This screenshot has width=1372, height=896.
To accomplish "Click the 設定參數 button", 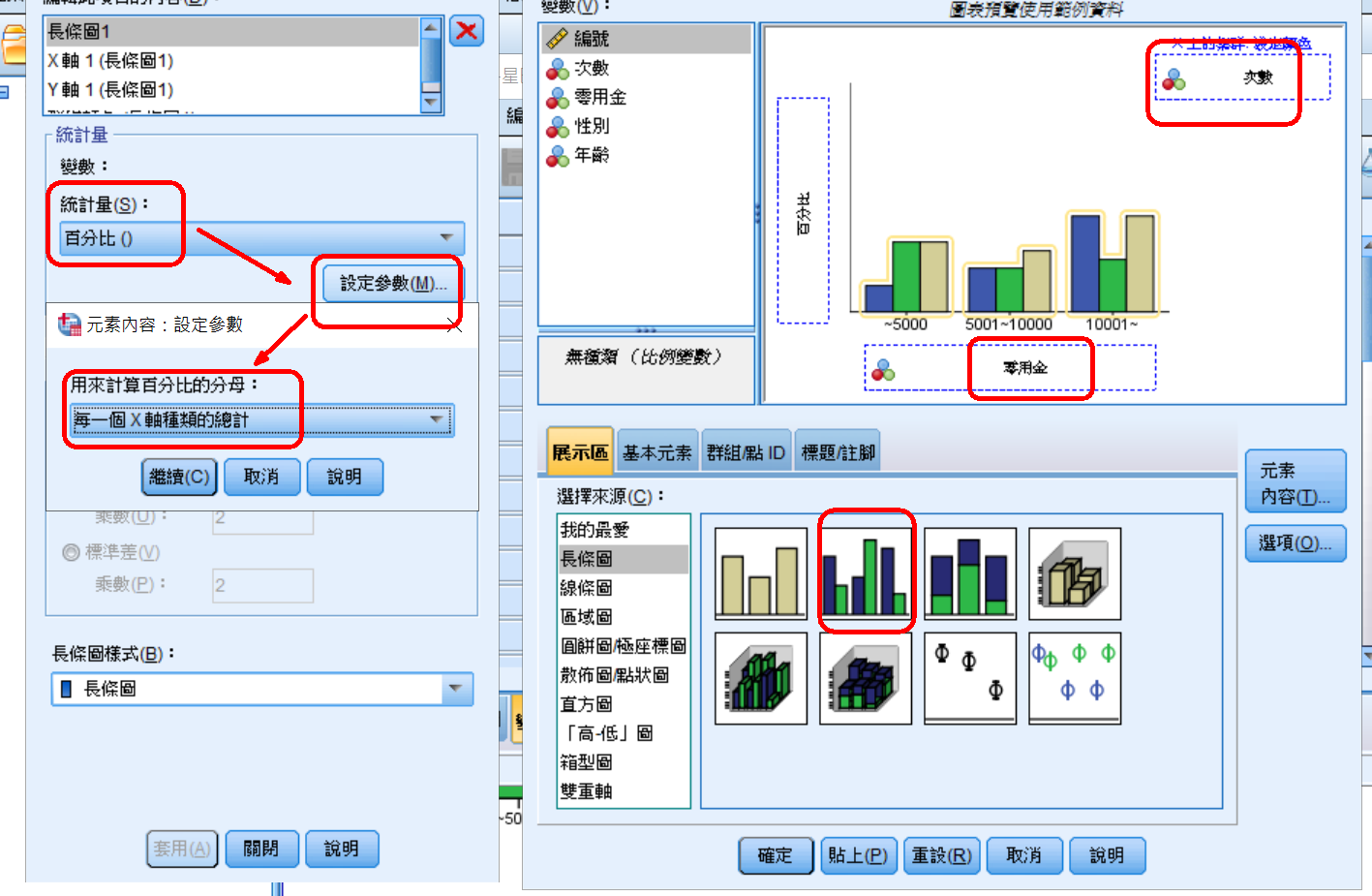I will pyautogui.click(x=392, y=283).
